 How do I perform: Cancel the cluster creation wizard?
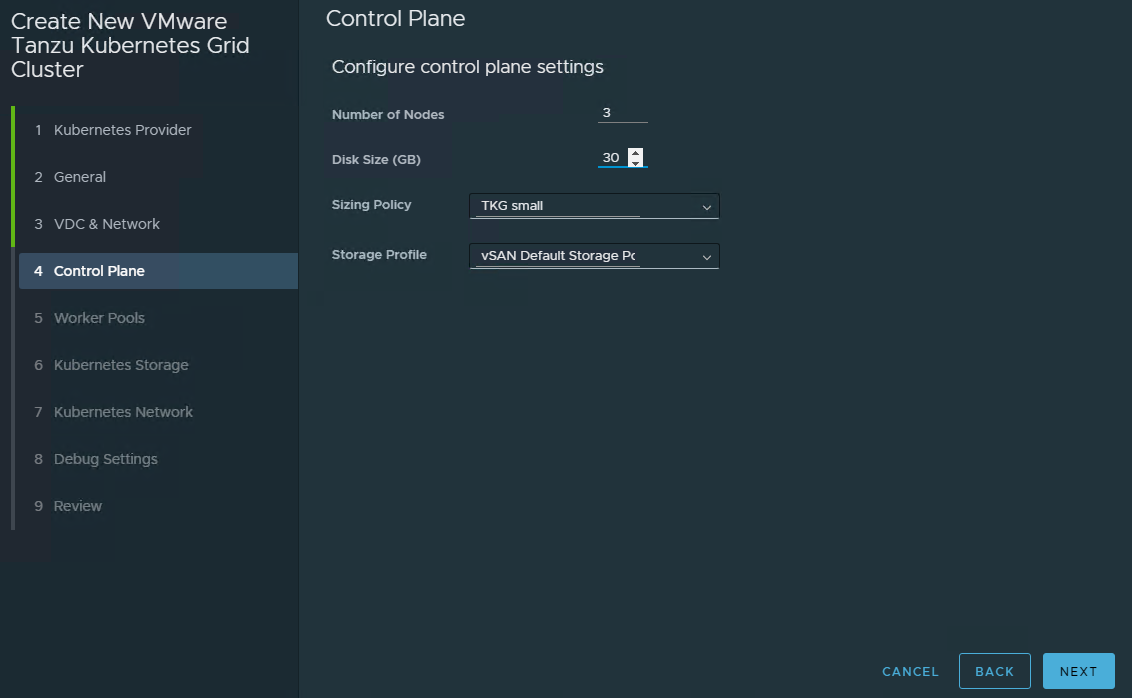pyautogui.click(x=910, y=672)
